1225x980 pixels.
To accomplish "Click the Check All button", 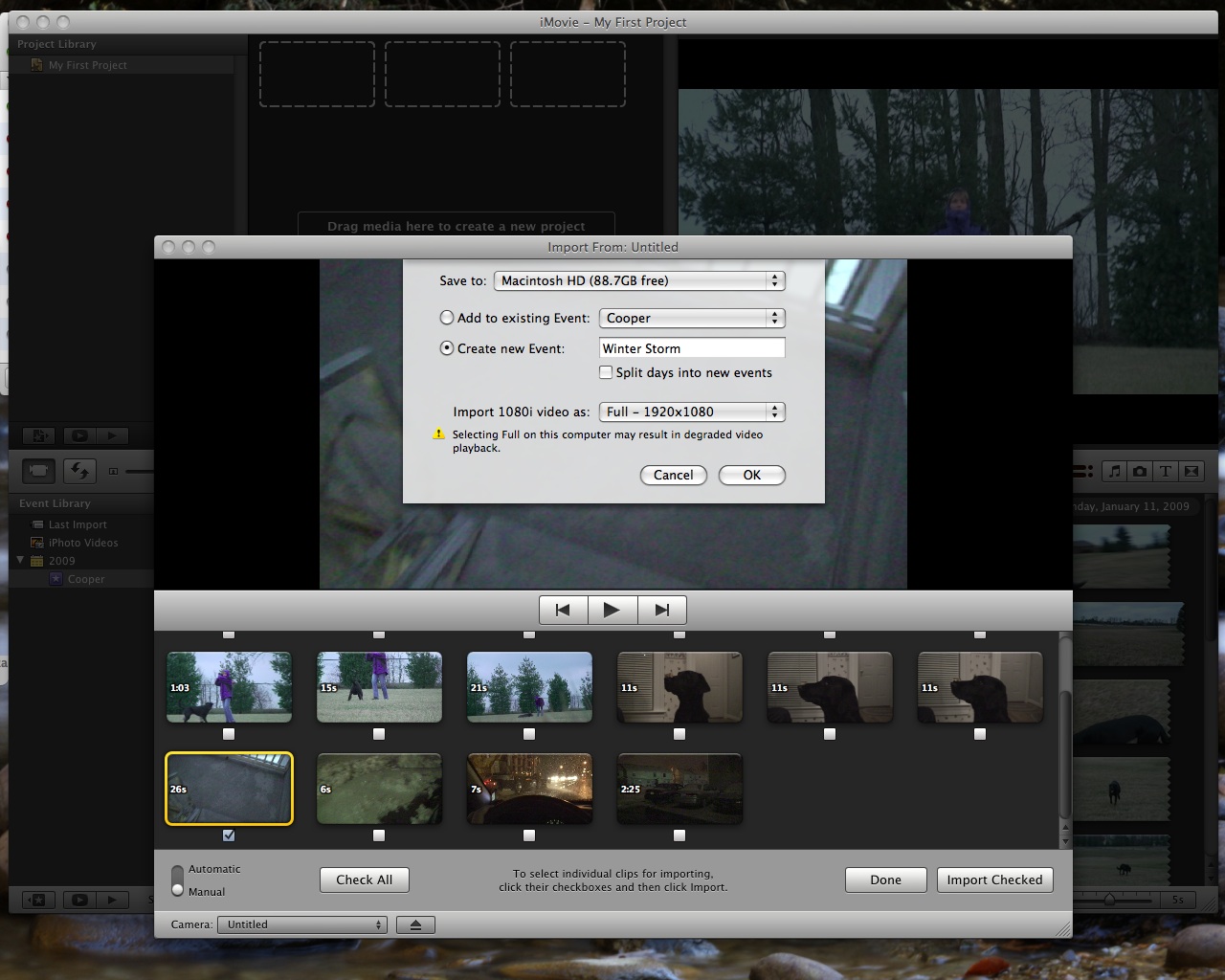I will click(365, 880).
